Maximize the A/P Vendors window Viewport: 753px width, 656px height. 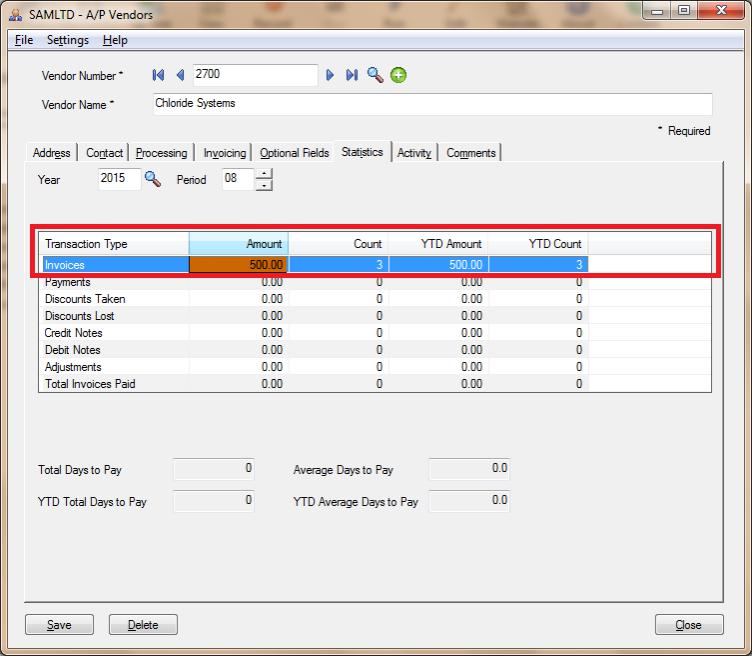point(684,11)
